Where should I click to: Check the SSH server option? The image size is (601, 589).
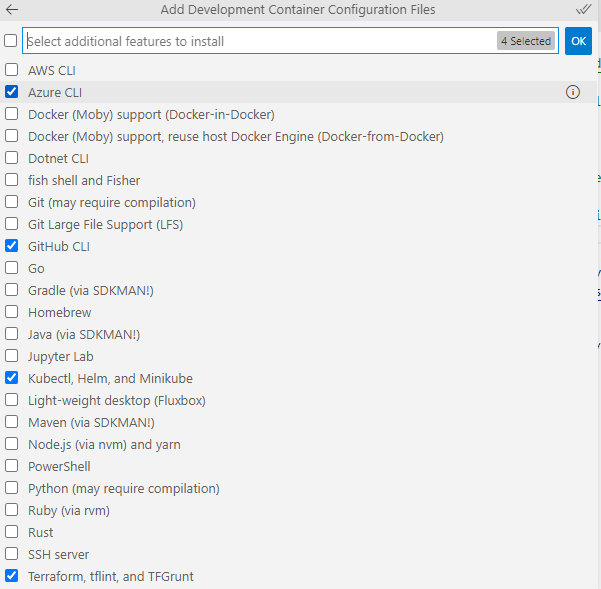click(11, 554)
